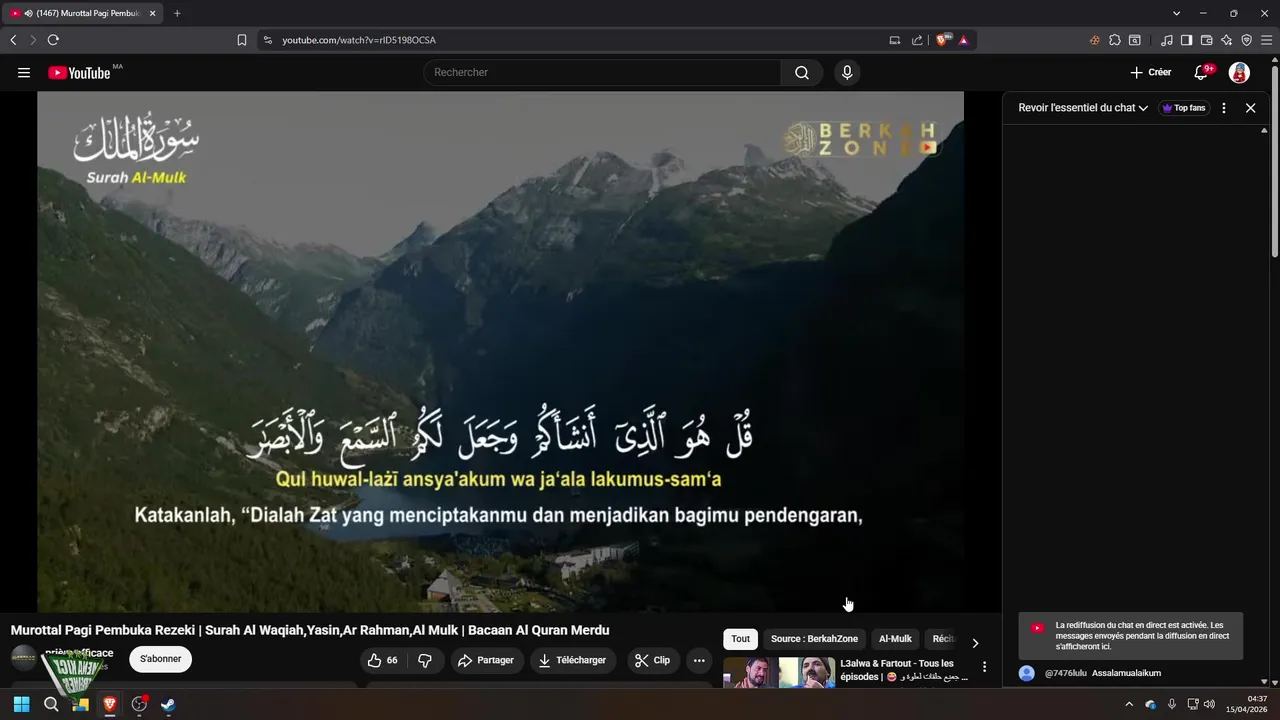Select the 'Source : BerkahZone' chip
1280x720 pixels.
coord(814,639)
